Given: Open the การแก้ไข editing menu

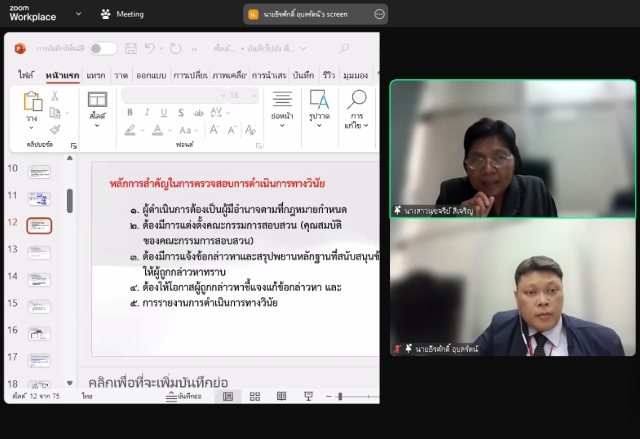Looking at the screenshot, I should click(x=356, y=109).
